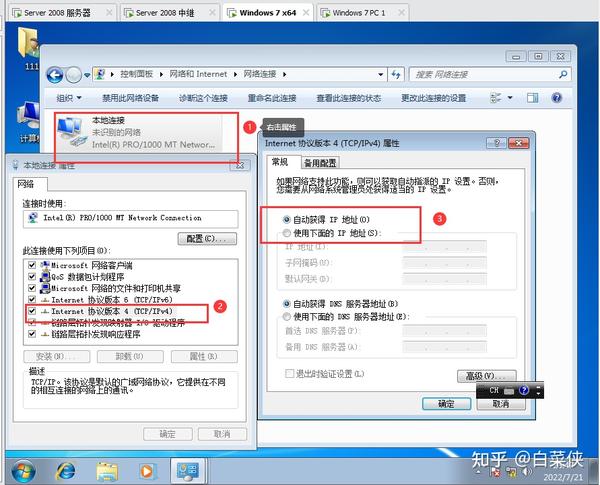Click 确定 in 本地连接 属性 dialog
The image size is (600, 485).
168,434
